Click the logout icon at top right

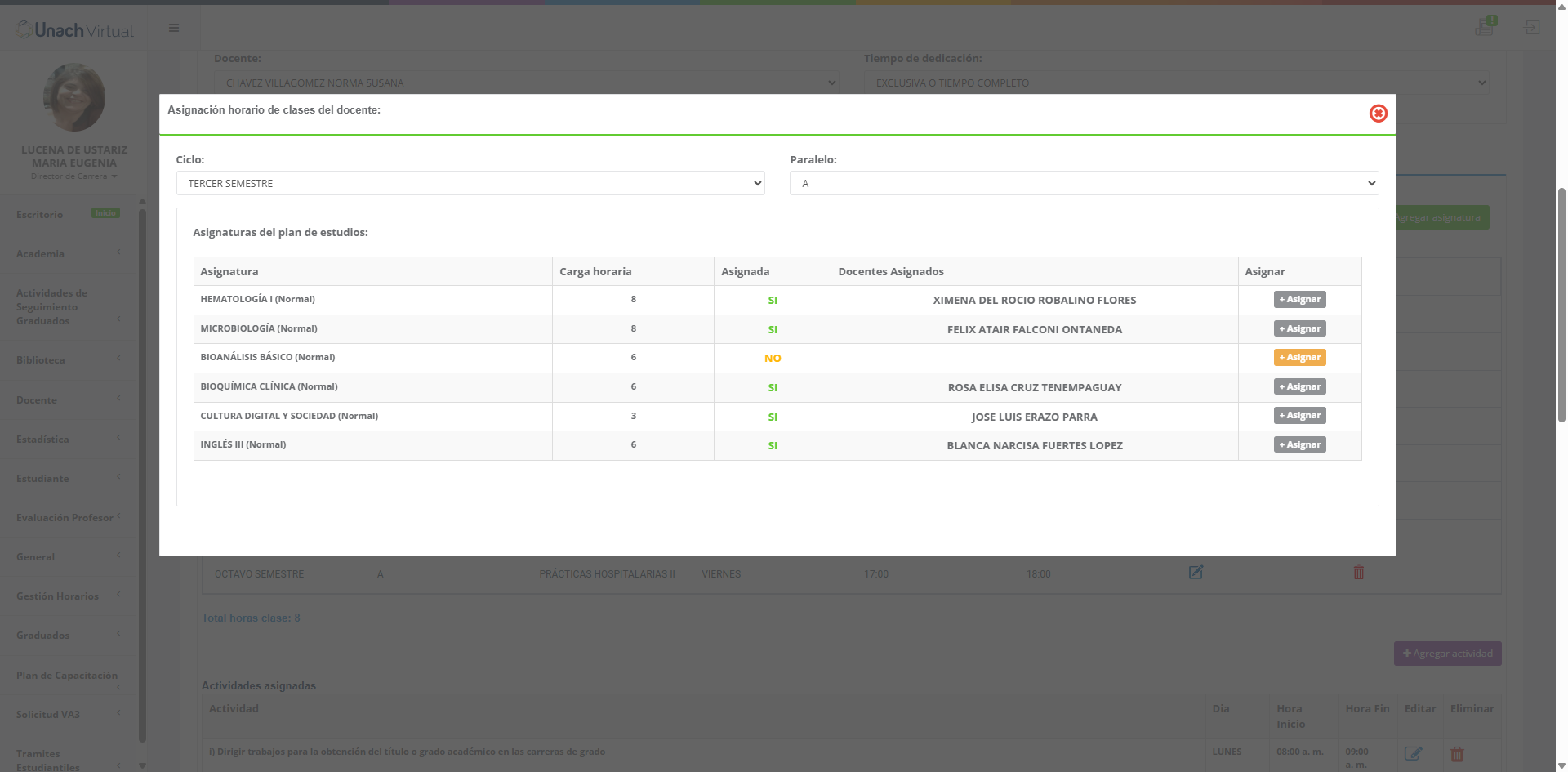pos(1532,28)
